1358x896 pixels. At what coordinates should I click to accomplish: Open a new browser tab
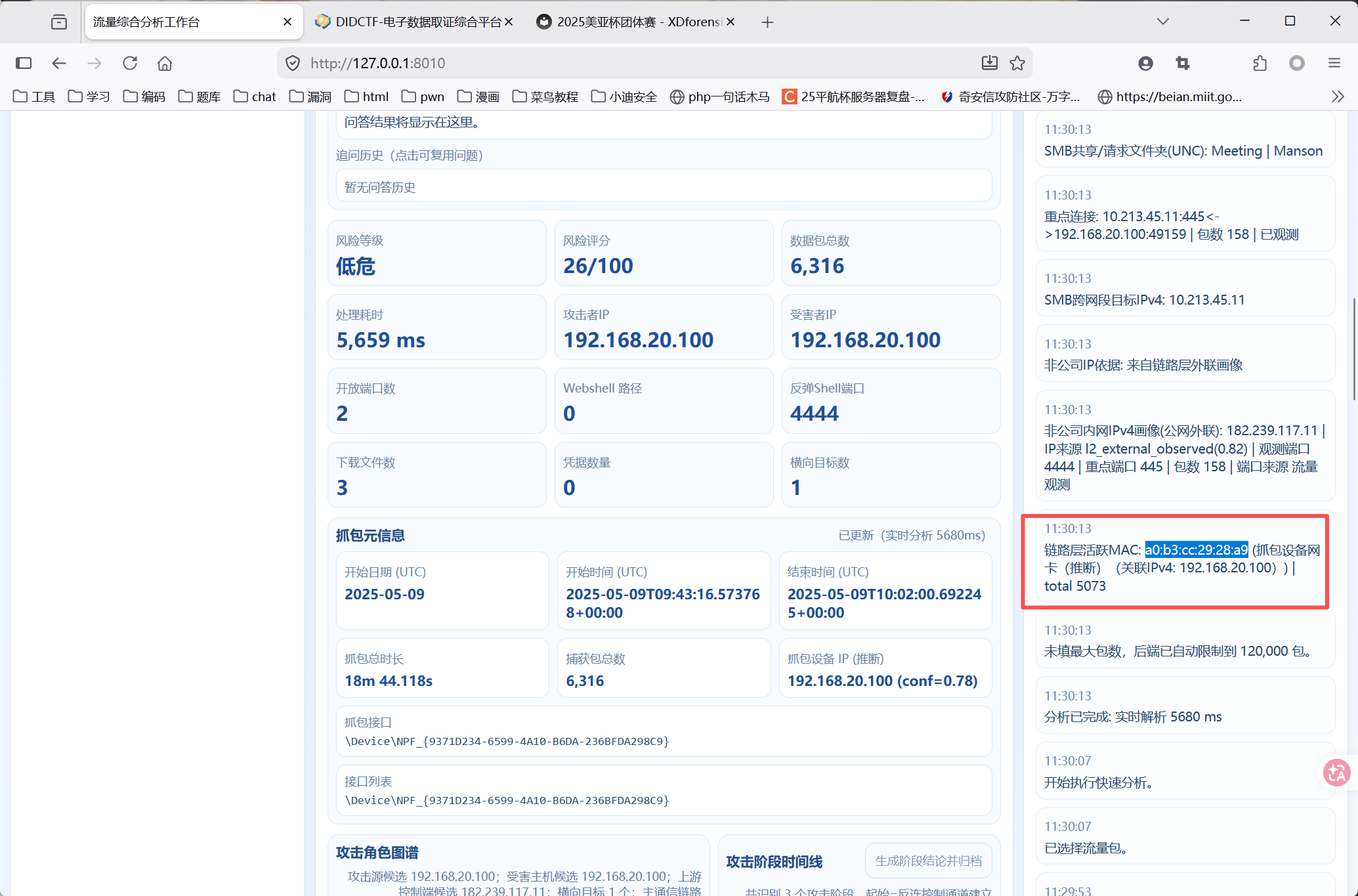pyautogui.click(x=767, y=22)
